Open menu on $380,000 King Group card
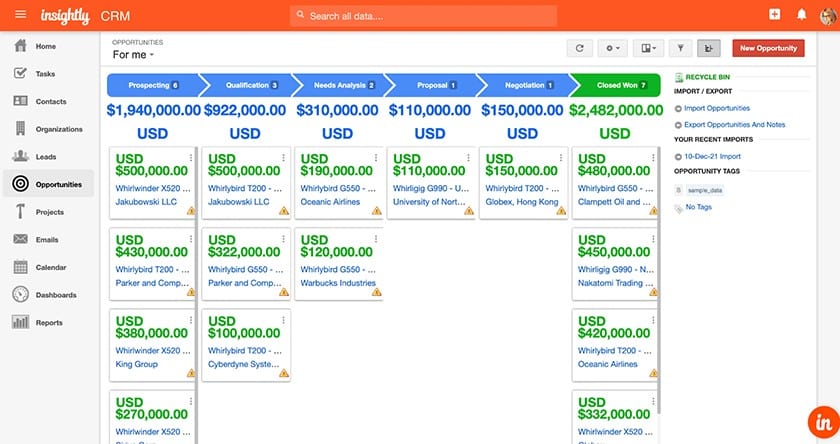The image size is (840, 444). (191, 320)
